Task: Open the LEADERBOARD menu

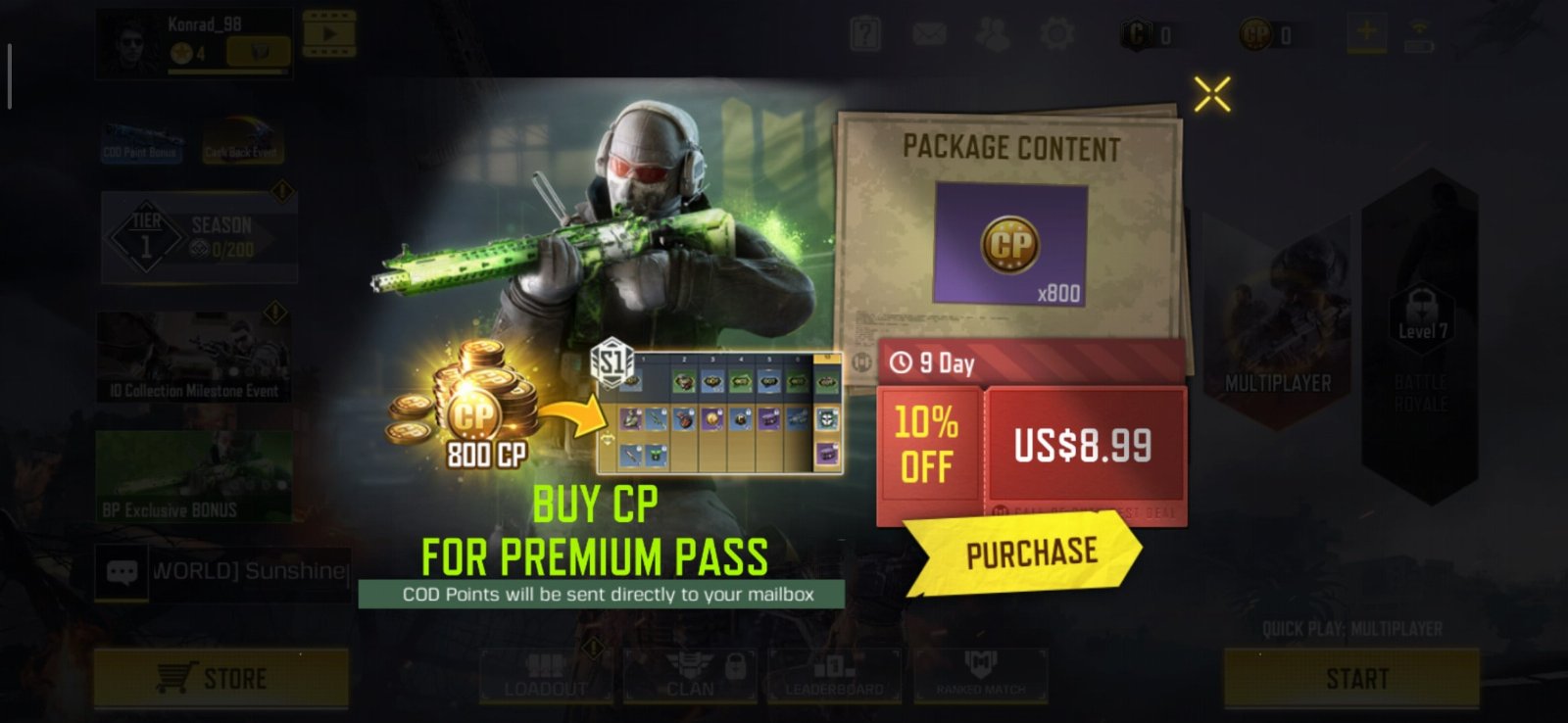Action: (x=834, y=676)
